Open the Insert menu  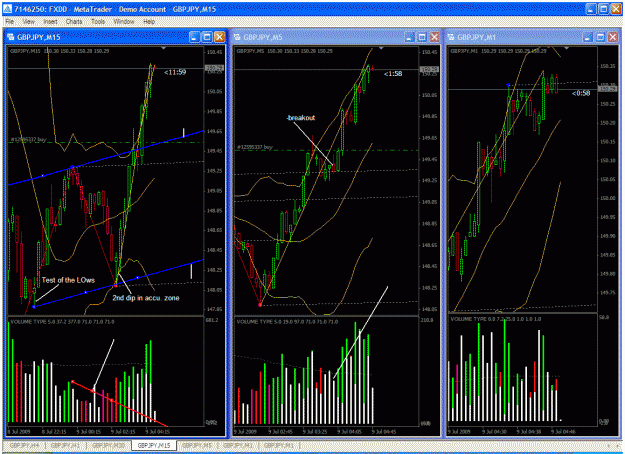pyautogui.click(x=50, y=22)
